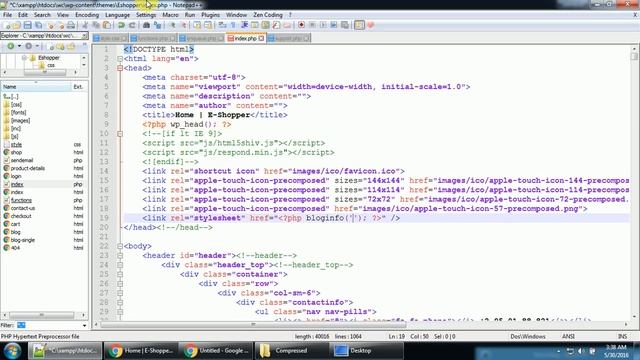Collapse the html tag fold on line 2

[120, 59]
